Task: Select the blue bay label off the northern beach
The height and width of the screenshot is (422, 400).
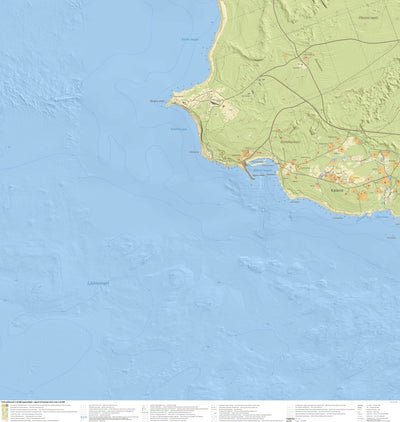Action: pyautogui.click(x=190, y=39)
